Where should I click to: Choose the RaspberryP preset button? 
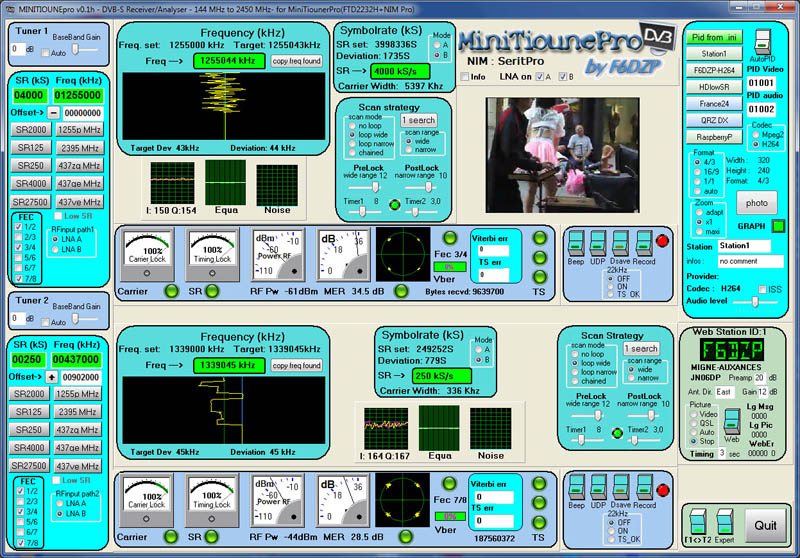click(714, 137)
